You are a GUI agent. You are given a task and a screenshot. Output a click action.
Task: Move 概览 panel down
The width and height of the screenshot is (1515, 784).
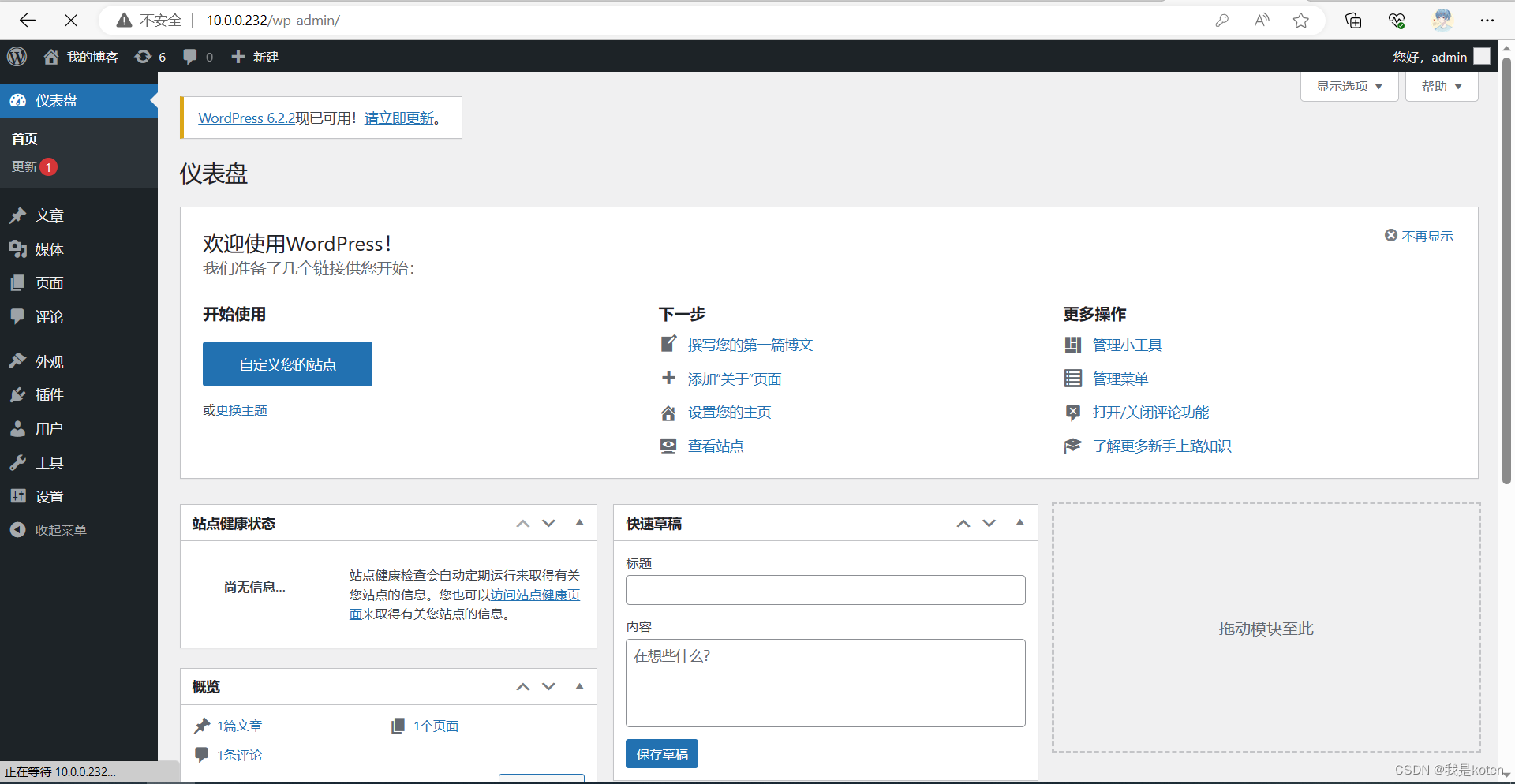[x=549, y=686]
